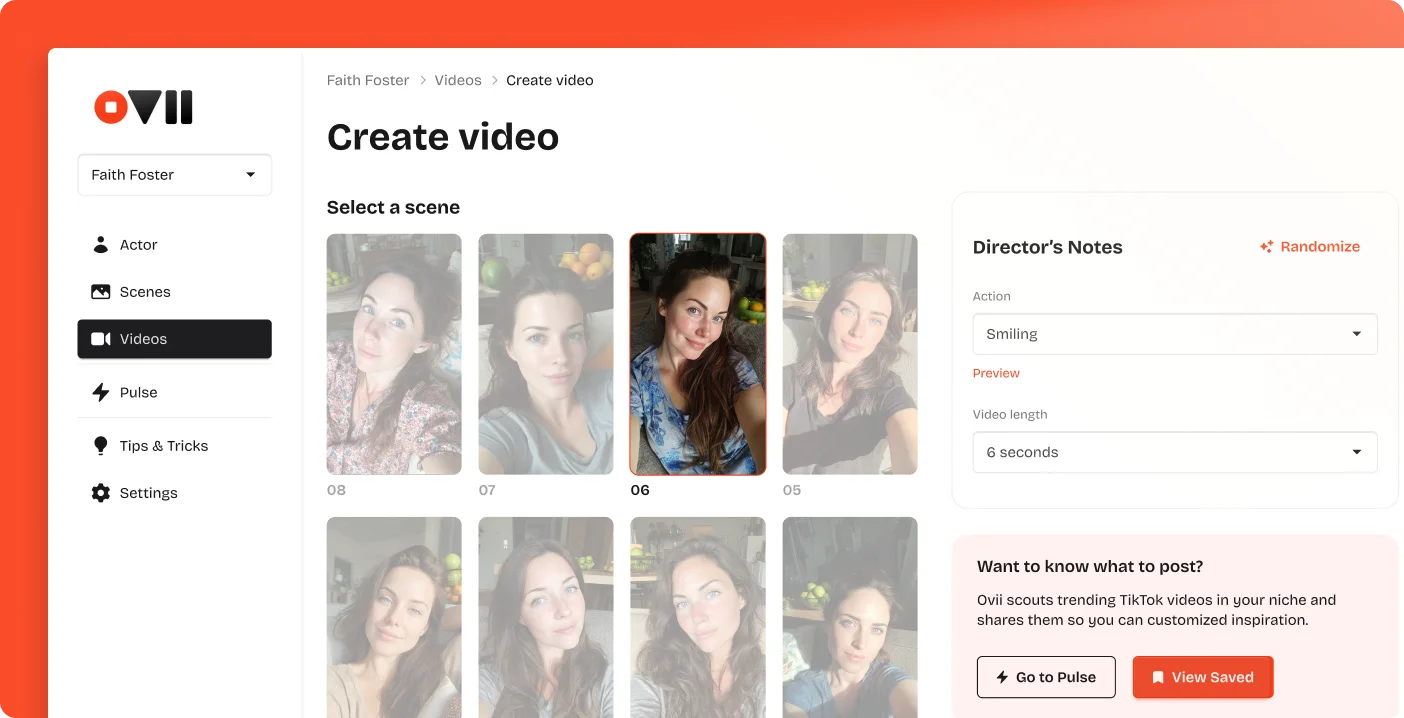Click the Videos camera icon
Viewport: 1404px width, 718px height.
pyautogui.click(x=100, y=339)
